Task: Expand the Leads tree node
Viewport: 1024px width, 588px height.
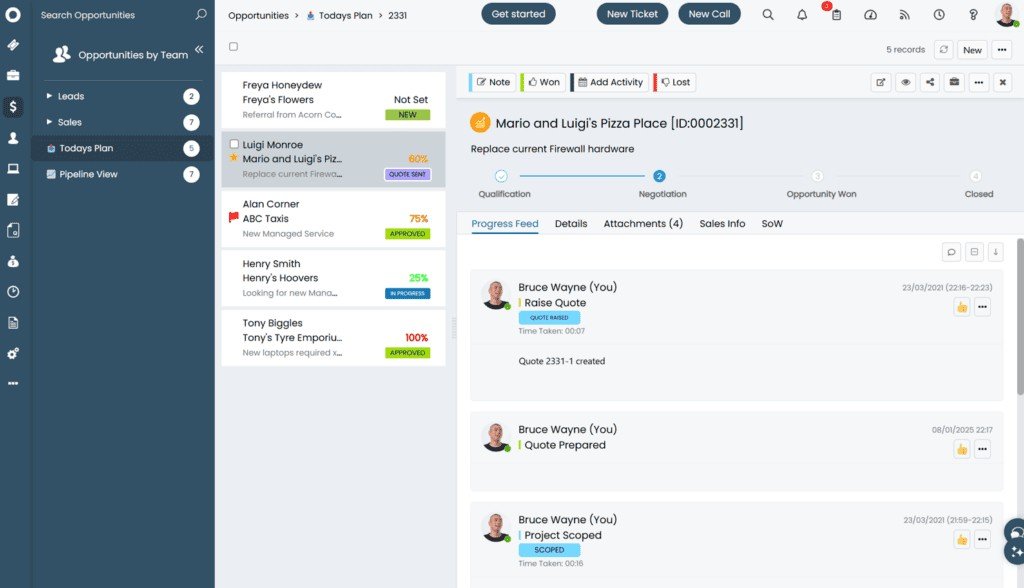Action: pos(49,96)
